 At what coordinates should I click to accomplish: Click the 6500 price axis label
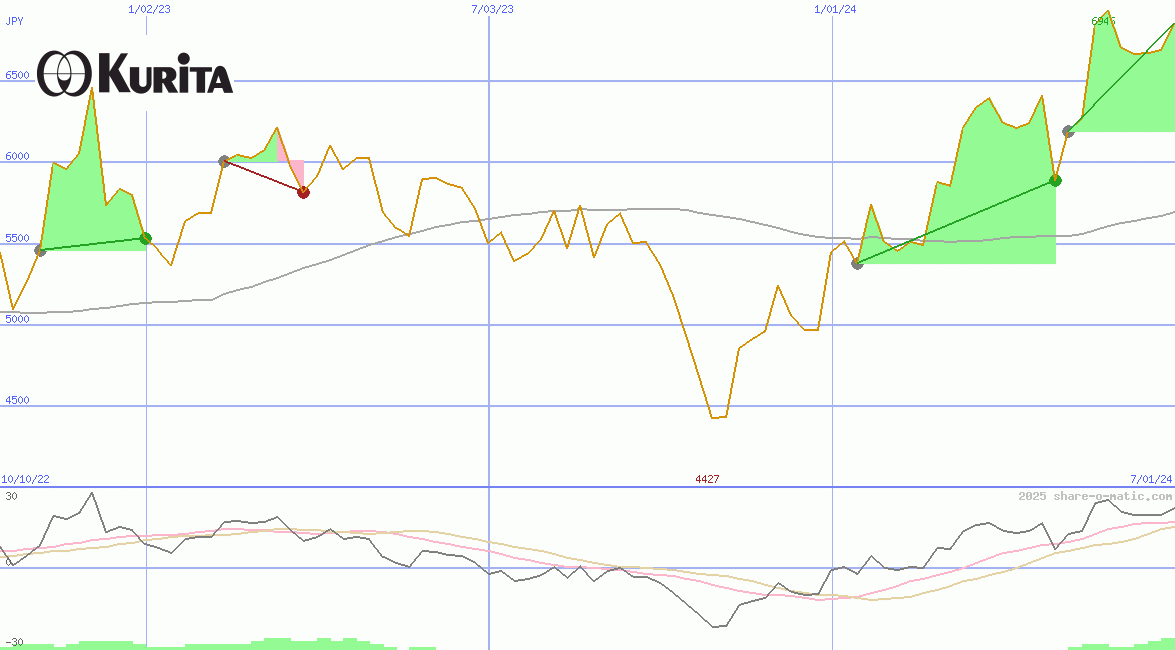(x=17, y=75)
